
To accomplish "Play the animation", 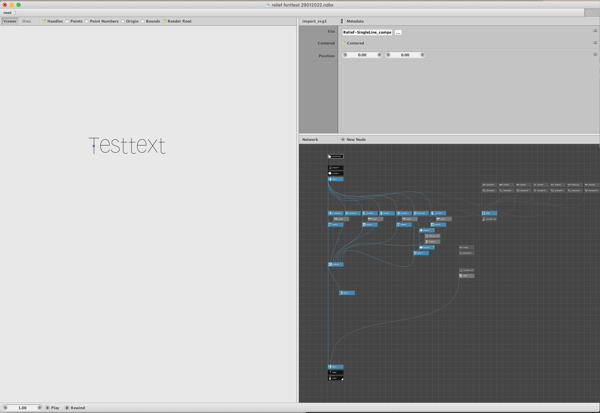I will 52,408.
